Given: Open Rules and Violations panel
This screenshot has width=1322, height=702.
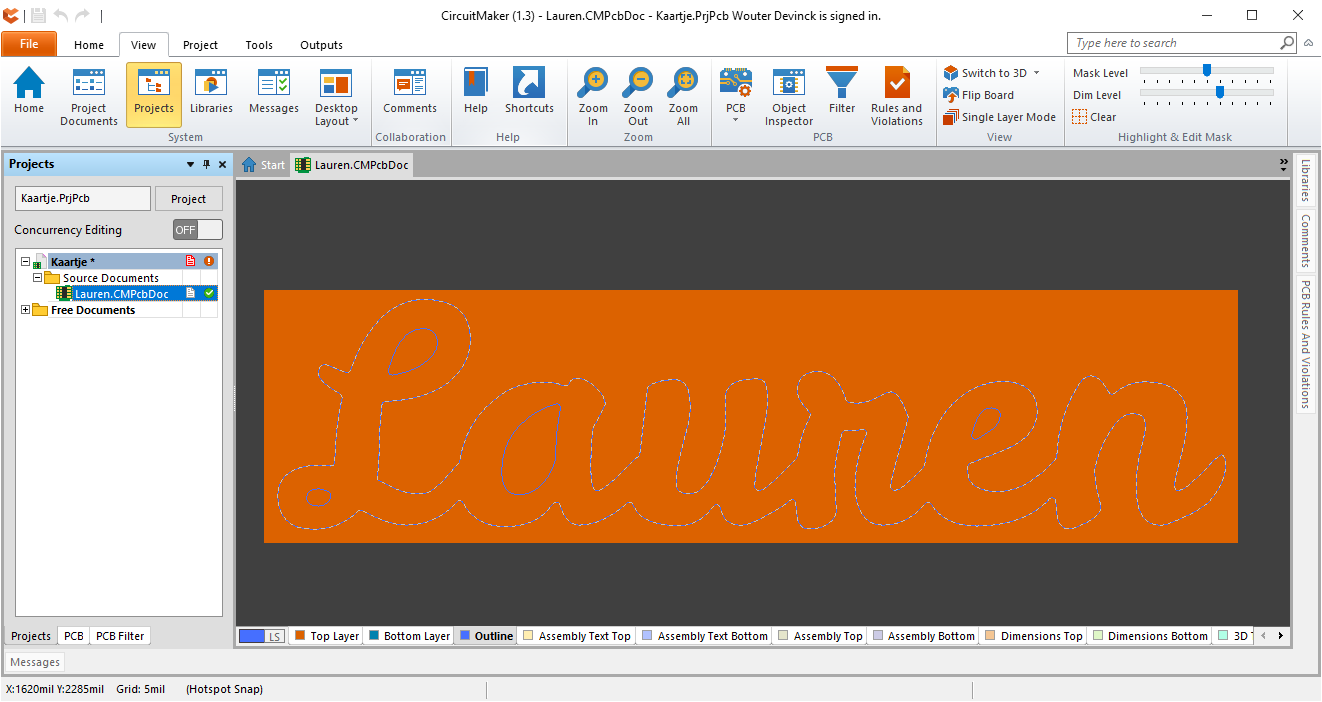Looking at the screenshot, I should coord(897,96).
